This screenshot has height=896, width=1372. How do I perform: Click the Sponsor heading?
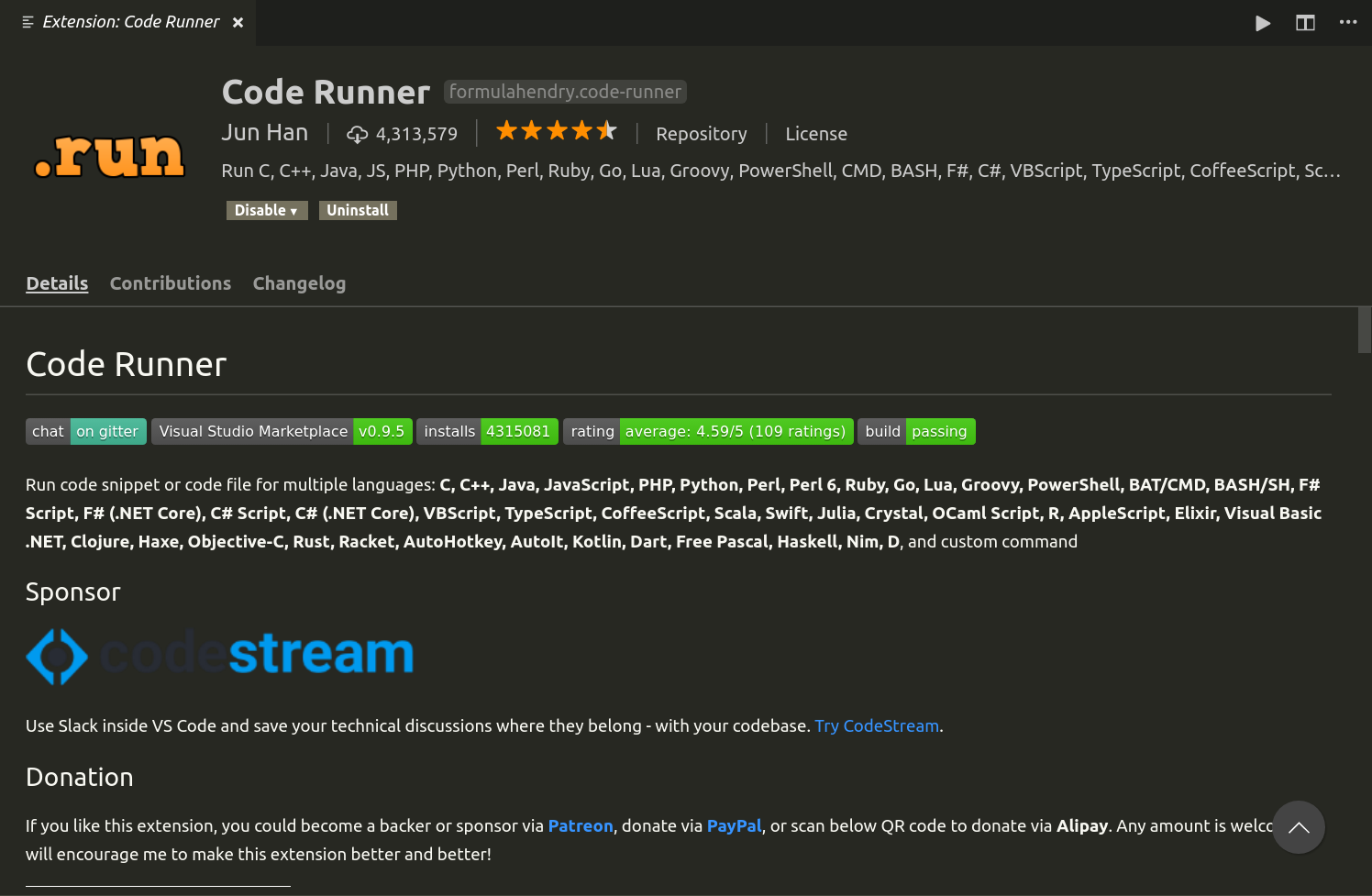tap(73, 592)
